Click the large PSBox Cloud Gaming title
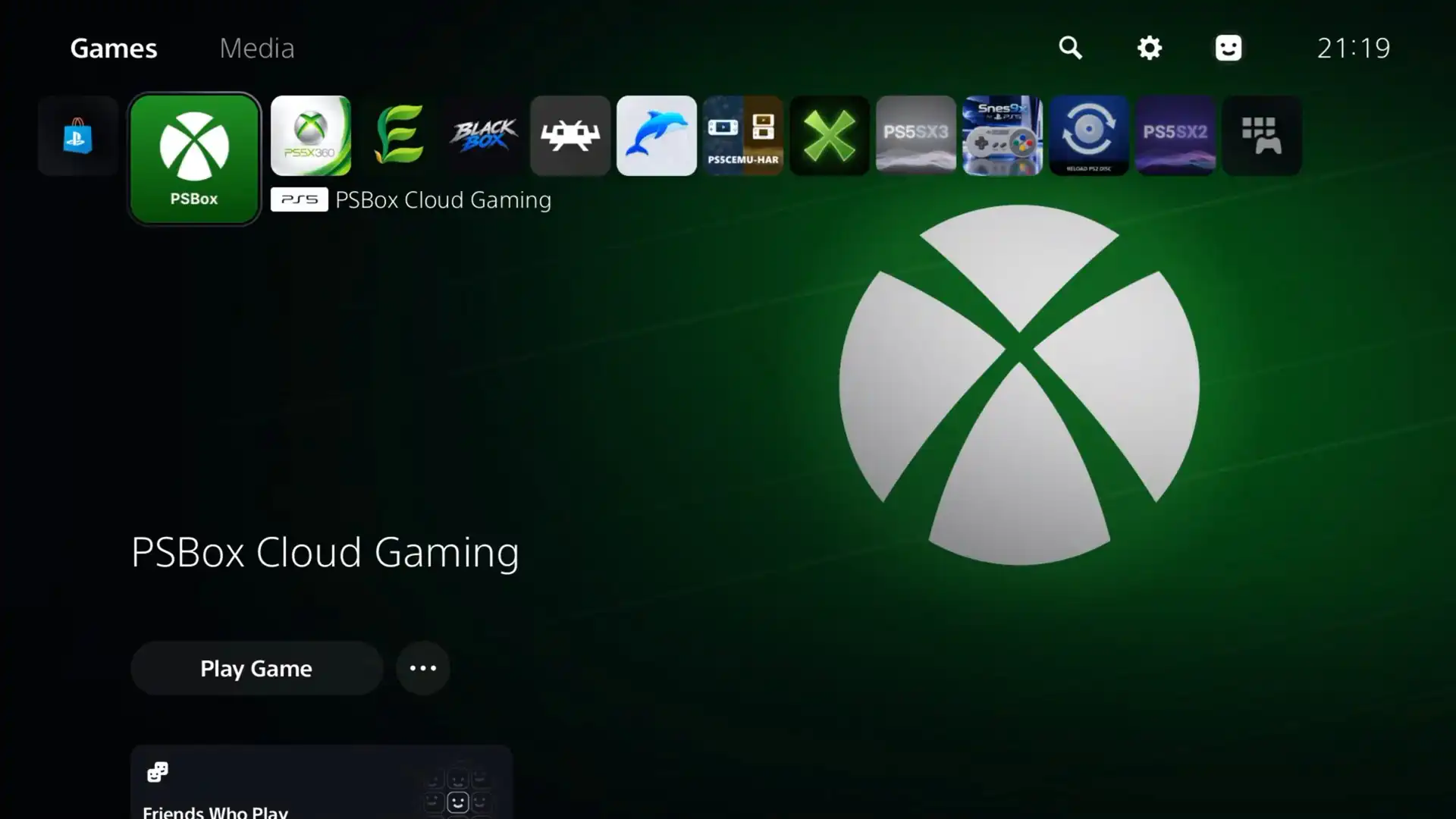 click(325, 552)
